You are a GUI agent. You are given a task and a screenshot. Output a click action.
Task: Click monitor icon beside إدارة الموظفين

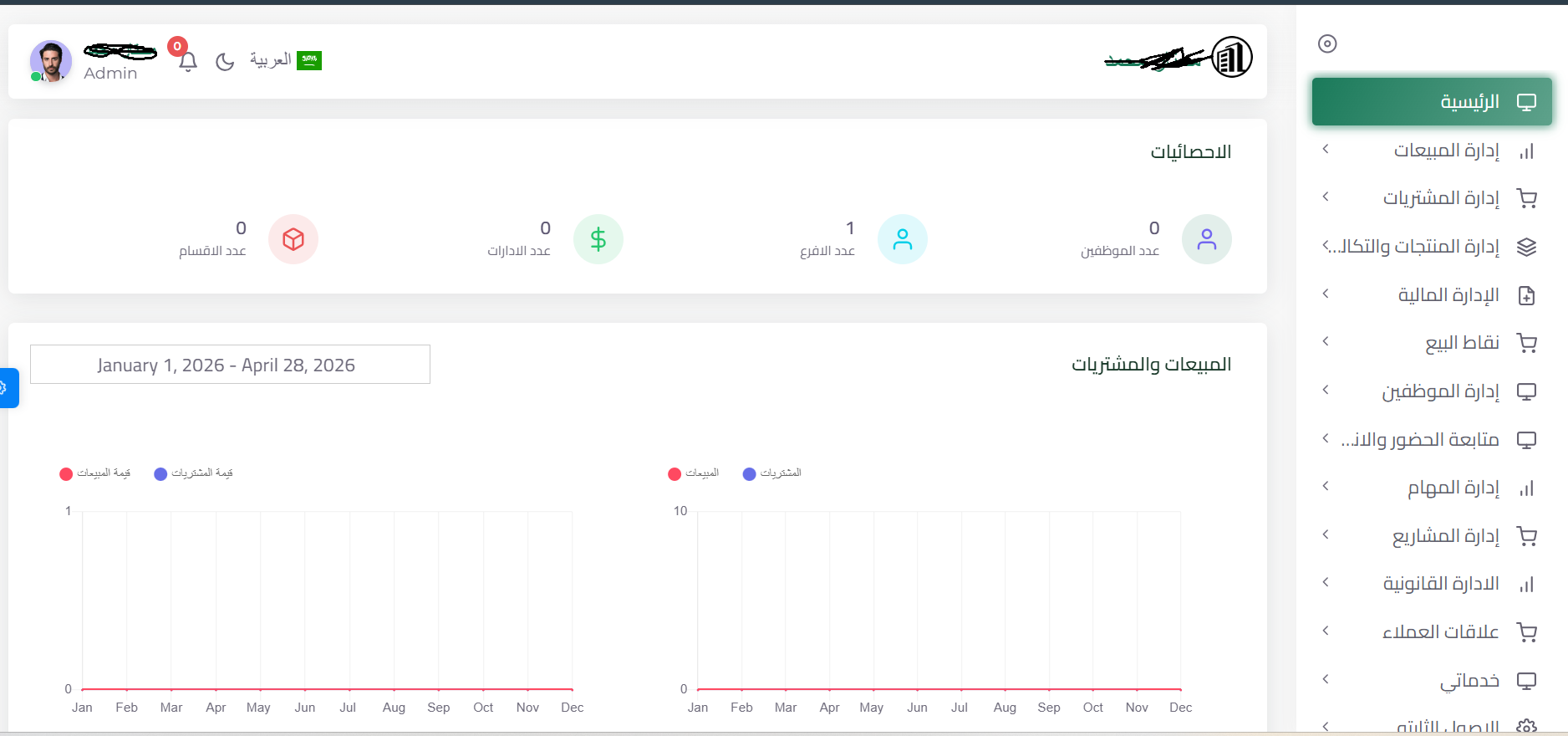point(1526,391)
